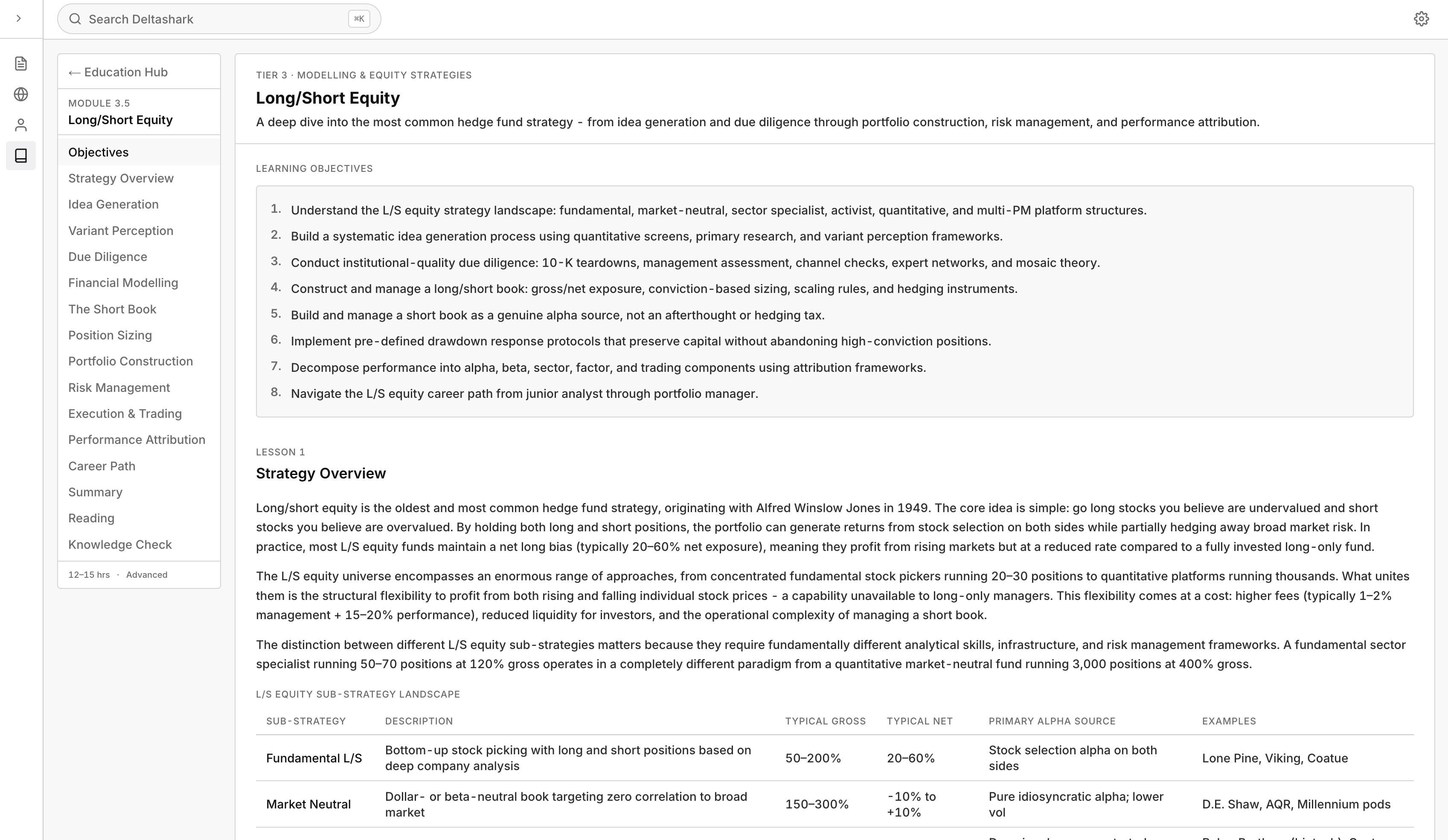Click the ⌘K shortcut badge
This screenshot has width=1448, height=840.
(358, 19)
